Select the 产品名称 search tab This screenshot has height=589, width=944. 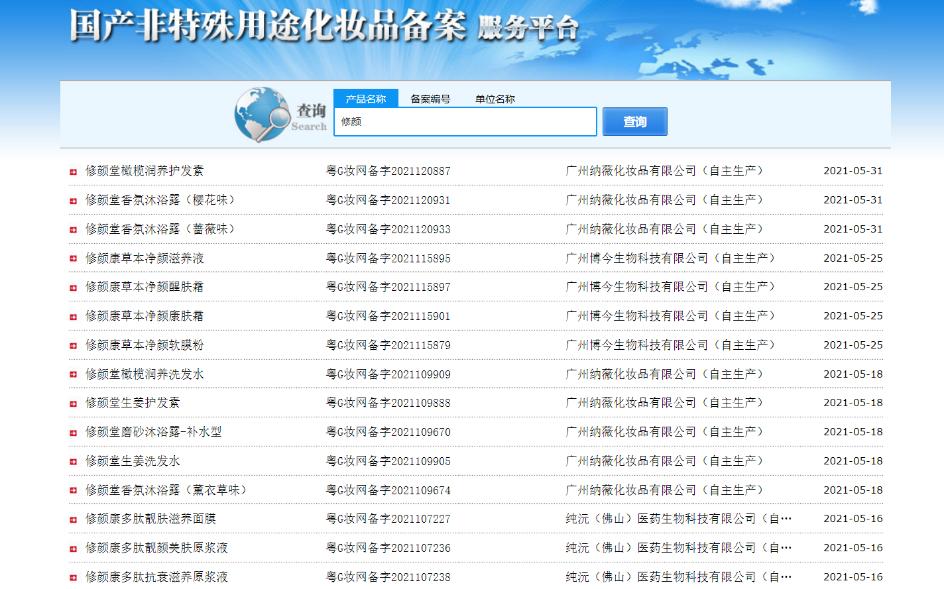(365, 99)
